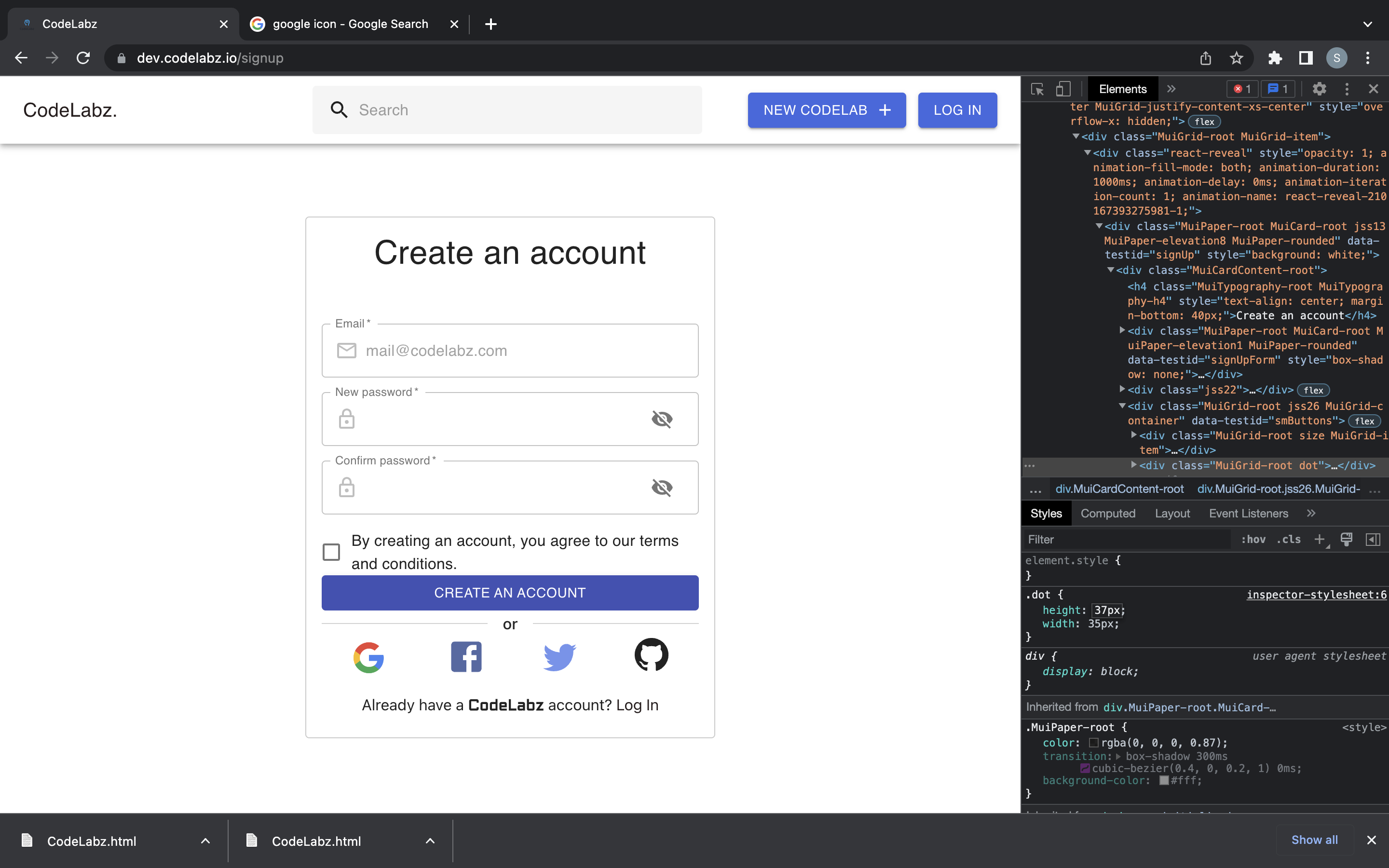Toggle the device toolbar icon in DevTools
The height and width of the screenshot is (868, 1389).
point(1063,89)
